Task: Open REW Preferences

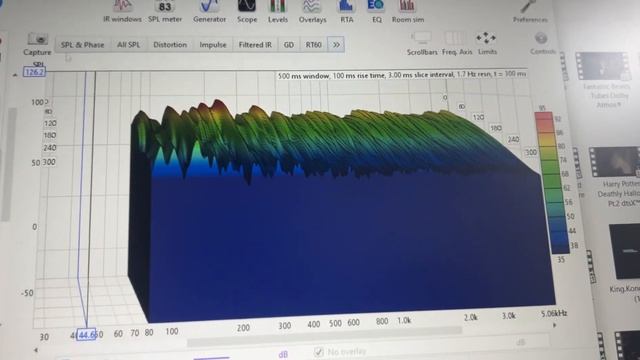Action: pyautogui.click(x=530, y=11)
